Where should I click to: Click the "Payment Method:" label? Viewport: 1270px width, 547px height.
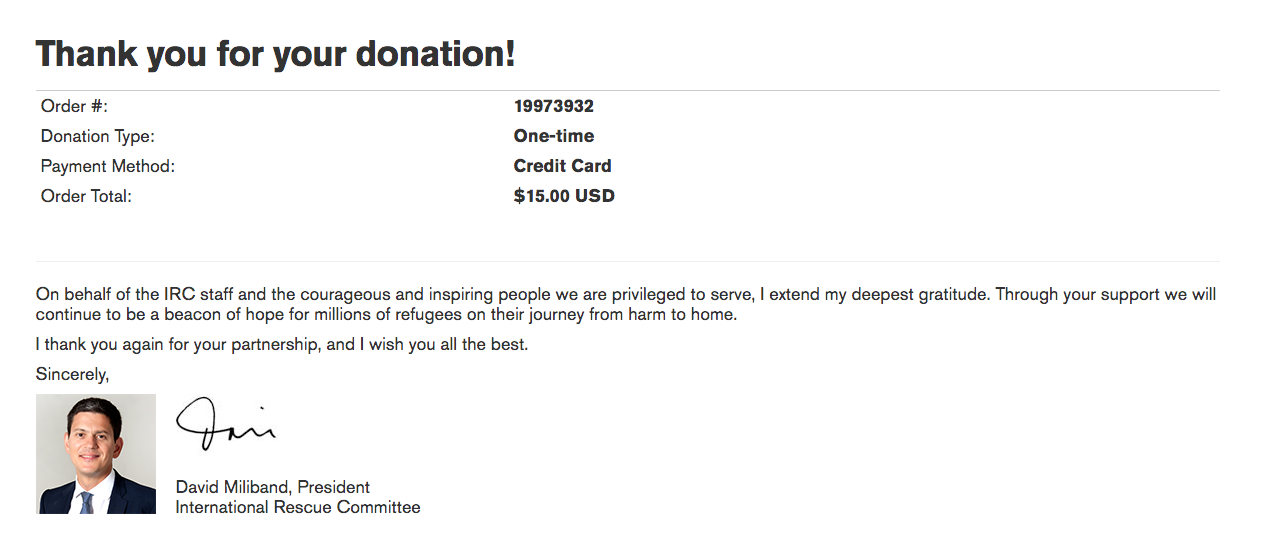click(108, 166)
